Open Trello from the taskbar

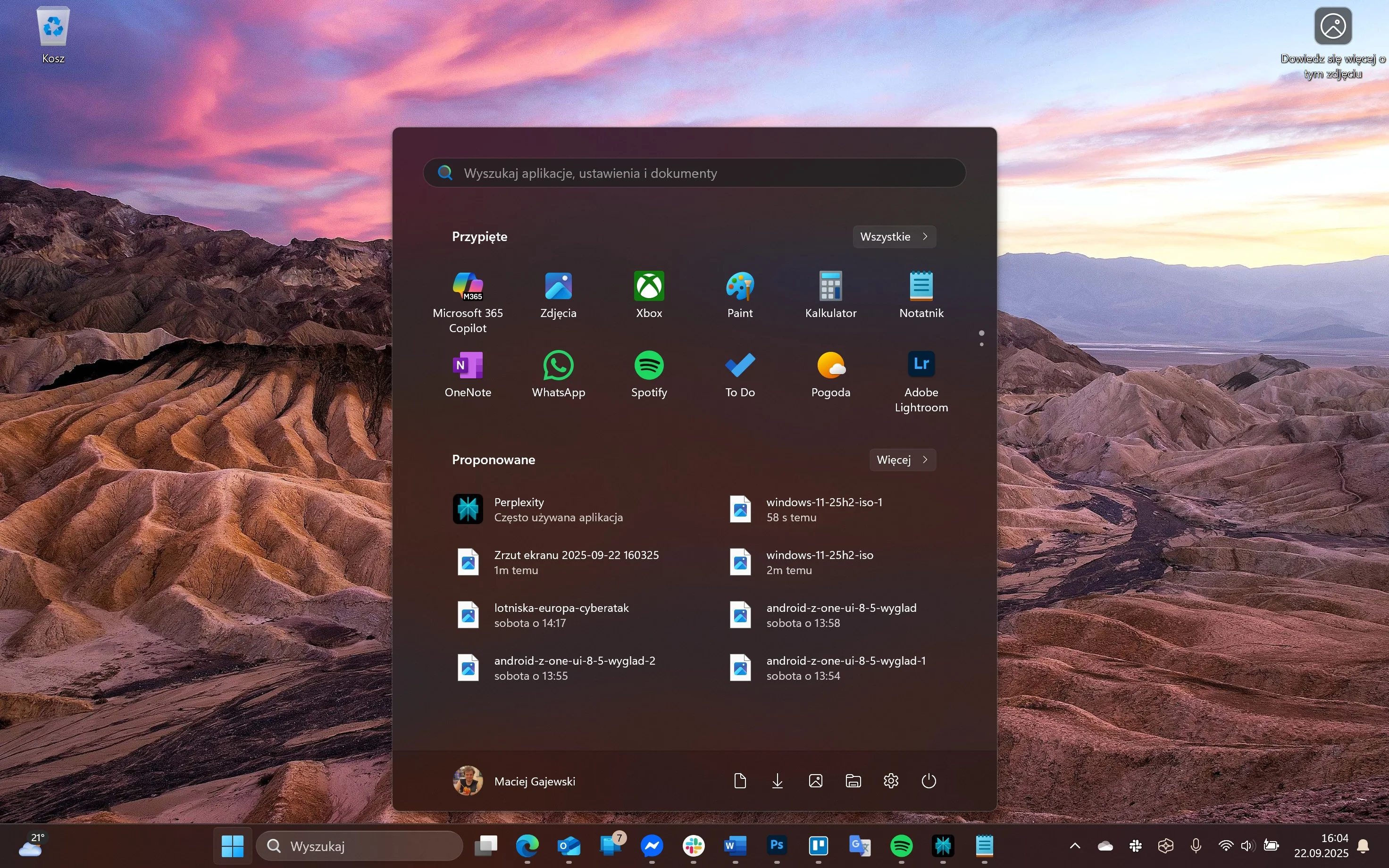pos(818,846)
